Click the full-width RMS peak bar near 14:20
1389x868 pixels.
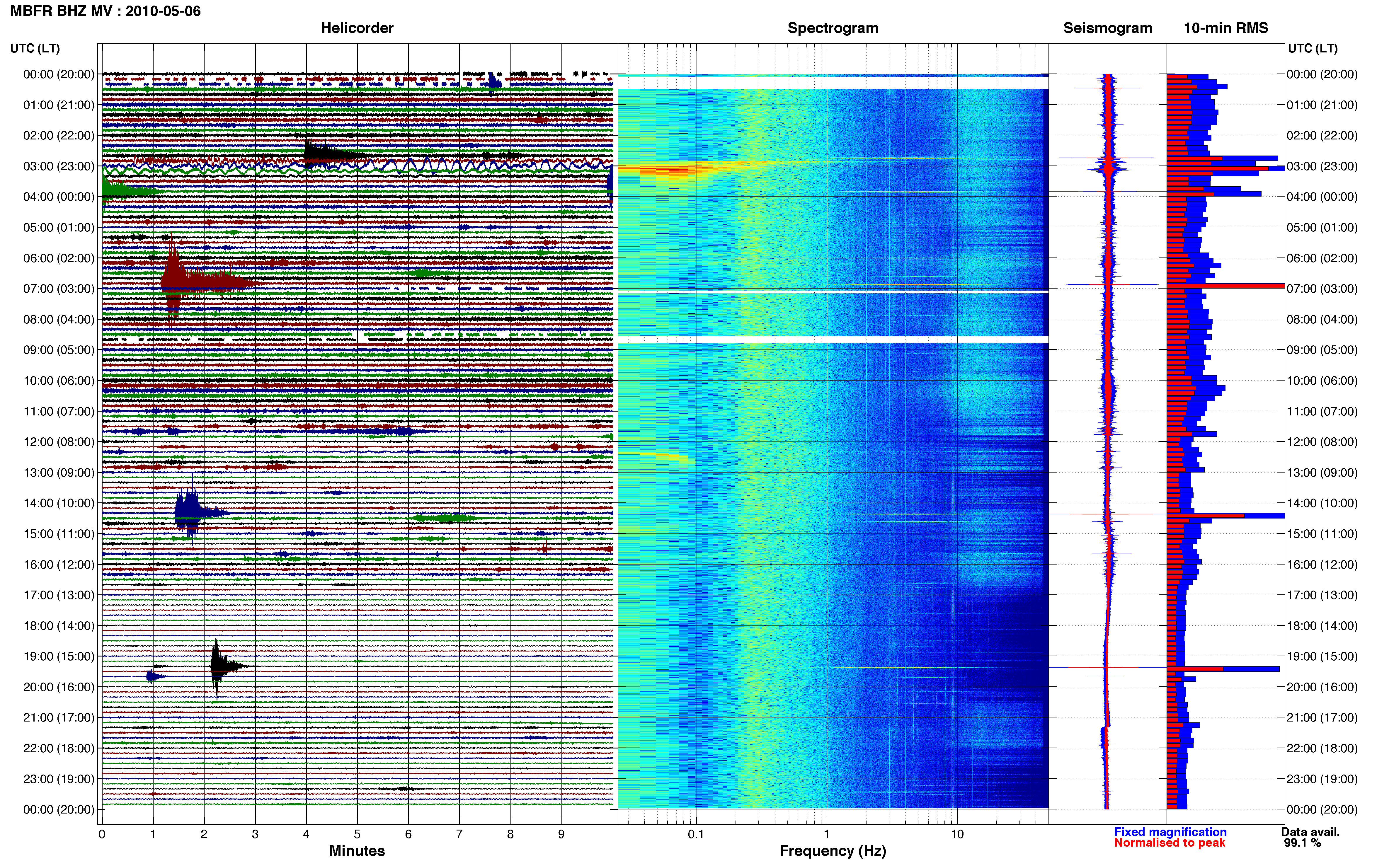pyautogui.click(x=1225, y=516)
